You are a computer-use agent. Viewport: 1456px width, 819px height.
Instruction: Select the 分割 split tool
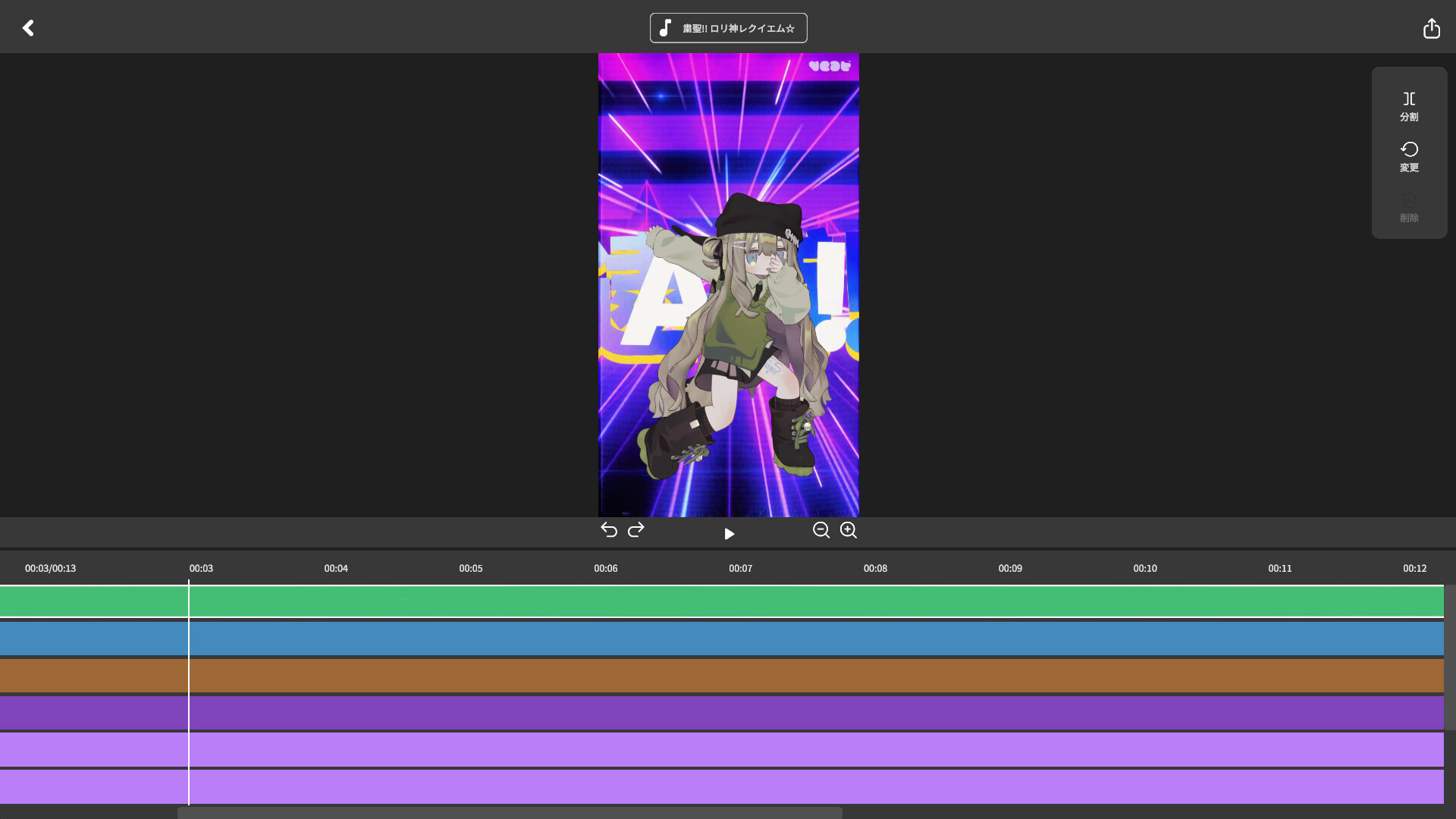tap(1409, 106)
